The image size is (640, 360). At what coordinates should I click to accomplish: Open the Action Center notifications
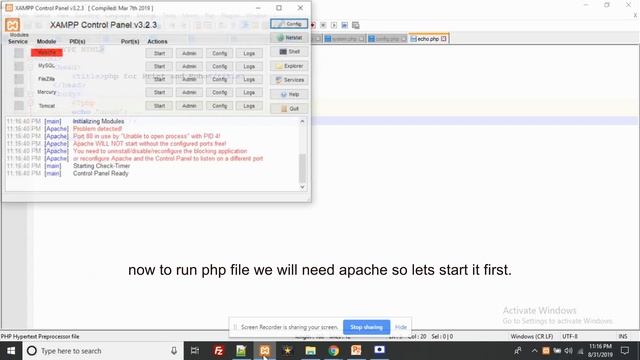tap(625, 351)
